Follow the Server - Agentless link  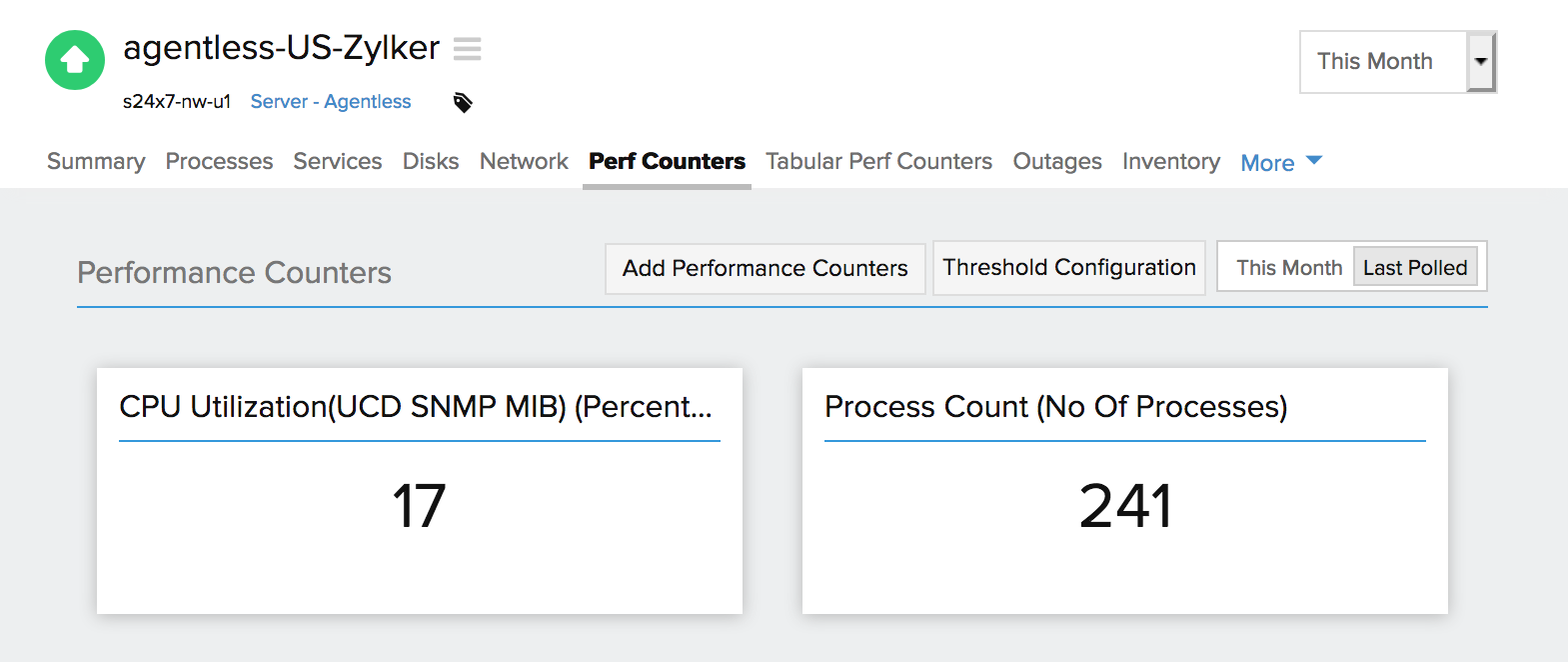331,101
